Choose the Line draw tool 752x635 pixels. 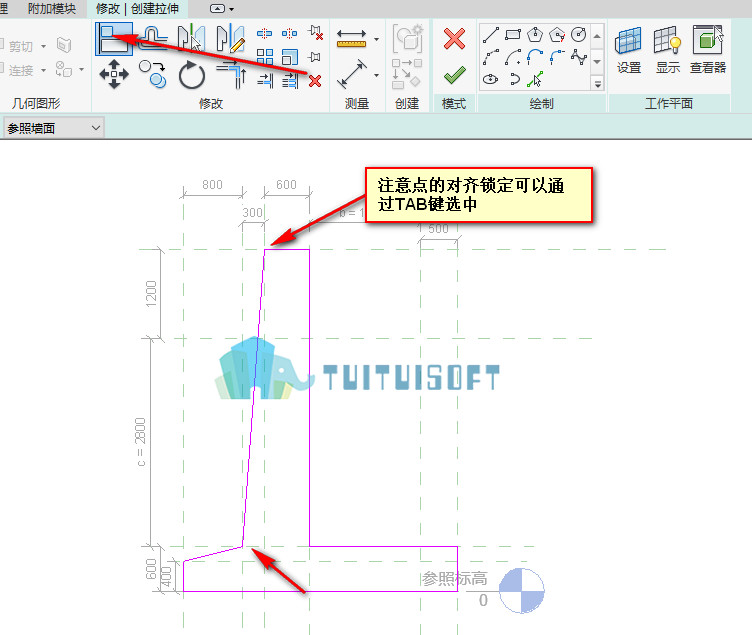tap(491, 35)
